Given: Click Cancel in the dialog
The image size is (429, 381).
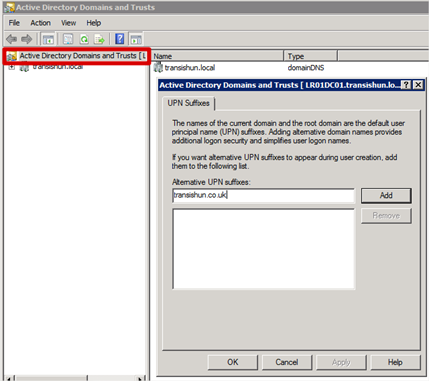Looking at the screenshot, I should coord(287,362).
